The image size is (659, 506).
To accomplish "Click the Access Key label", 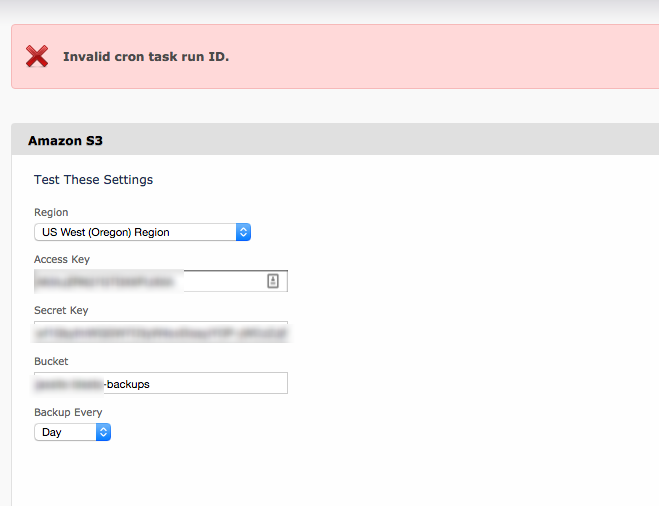I will [x=62, y=259].
